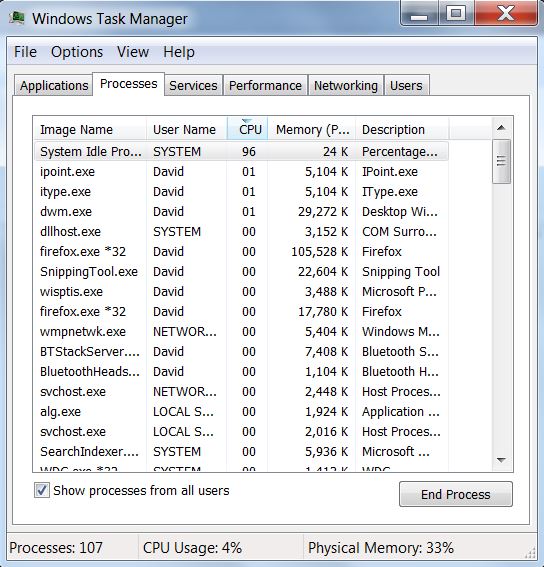544x567 pixels.
Task: Select svchost.exe using 2,016 K memory
Action: (x=241, y=431)
